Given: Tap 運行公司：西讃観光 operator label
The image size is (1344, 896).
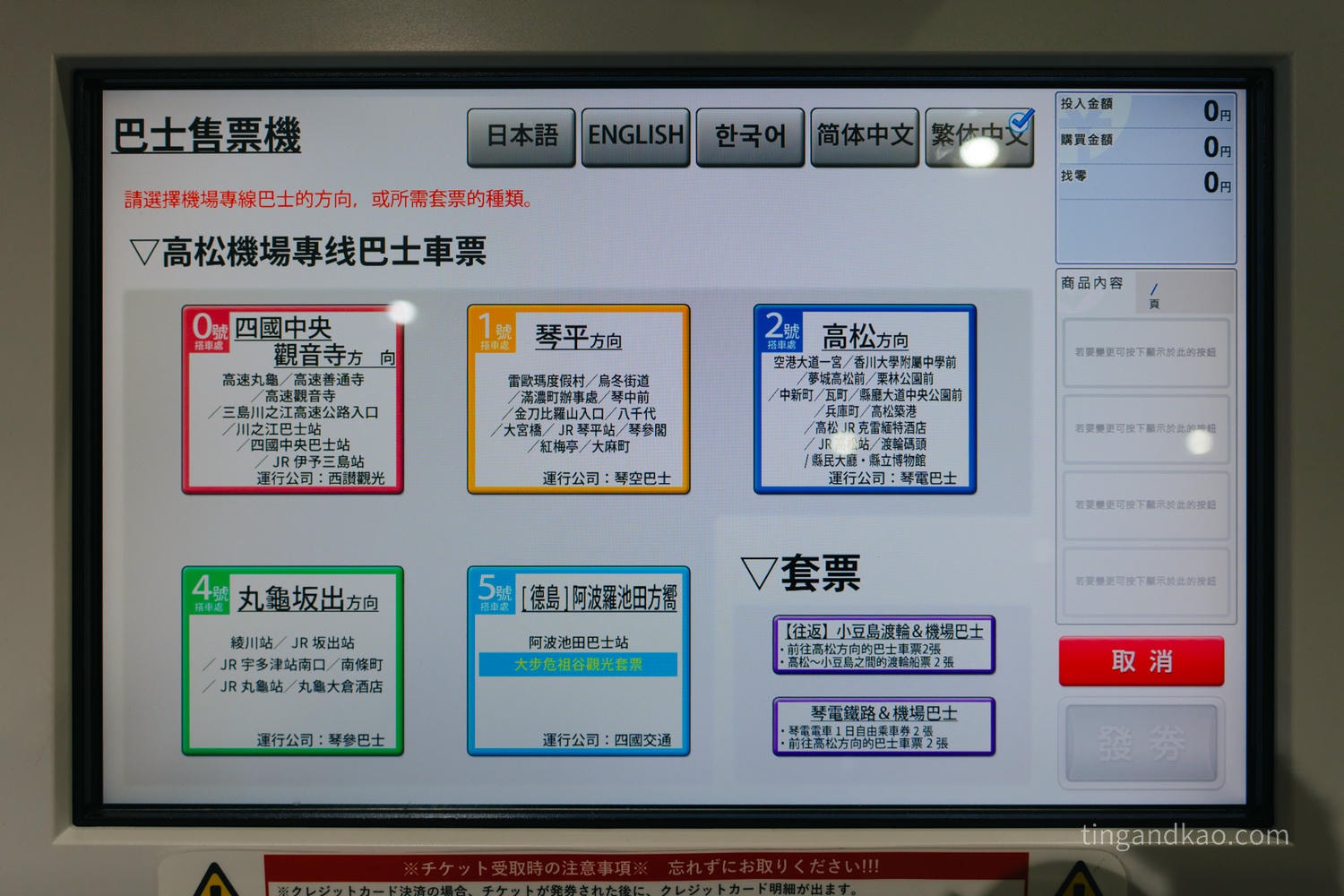Looking at the screenshot, I should click(x=321, y=478).
